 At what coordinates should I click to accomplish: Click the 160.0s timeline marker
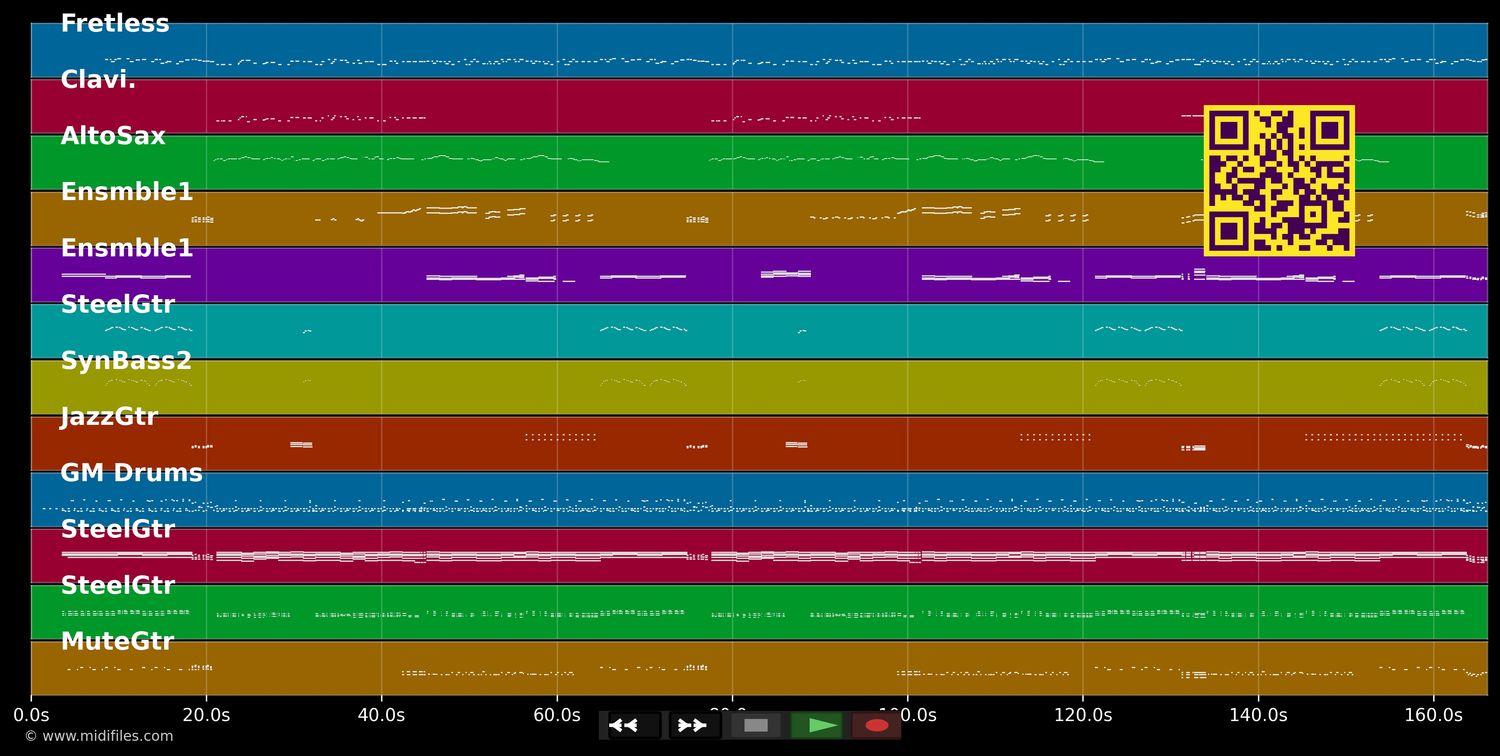point(1433,715)
